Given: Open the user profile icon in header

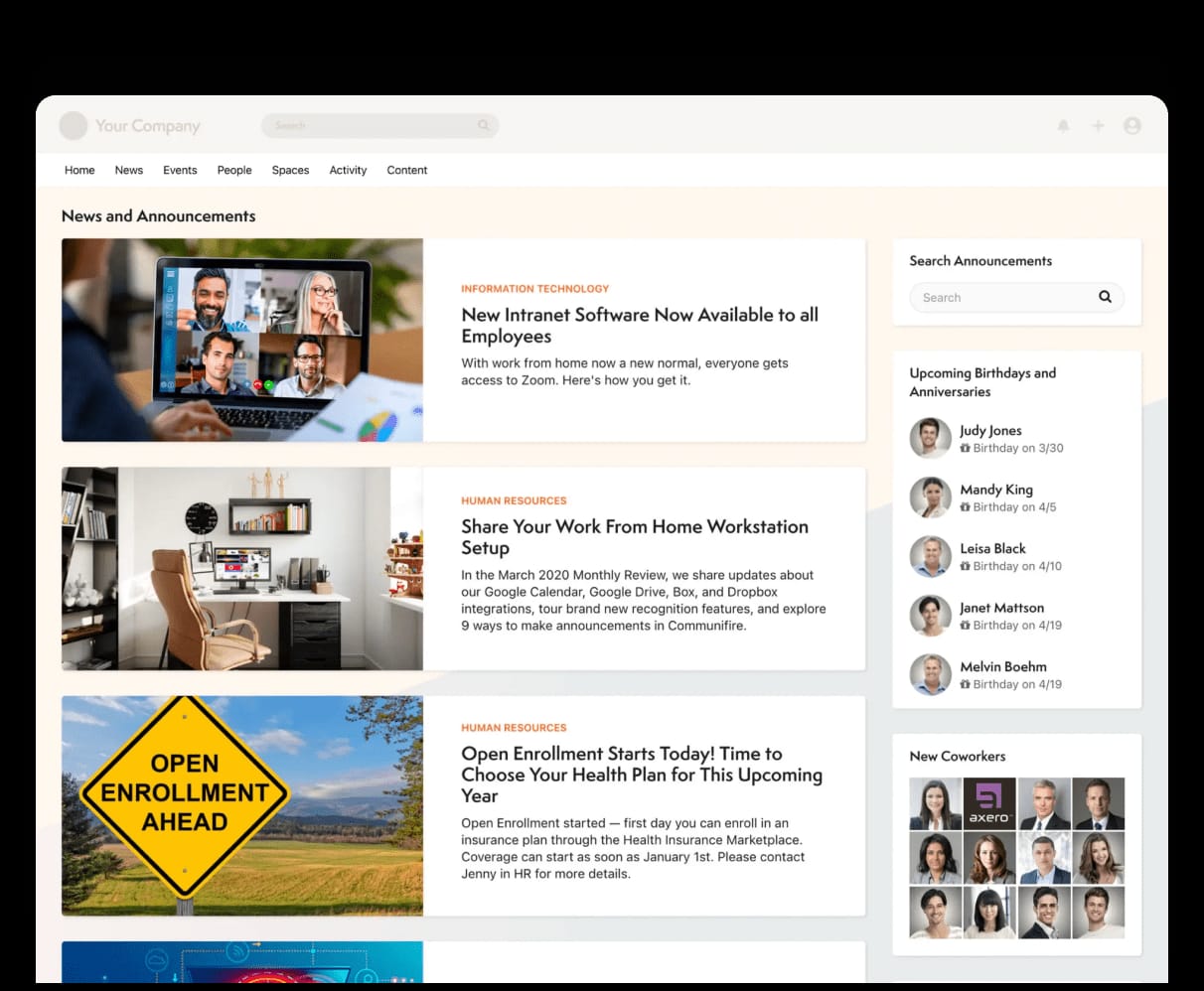Looking at the screenshot, I should (x=1131, y=126).
